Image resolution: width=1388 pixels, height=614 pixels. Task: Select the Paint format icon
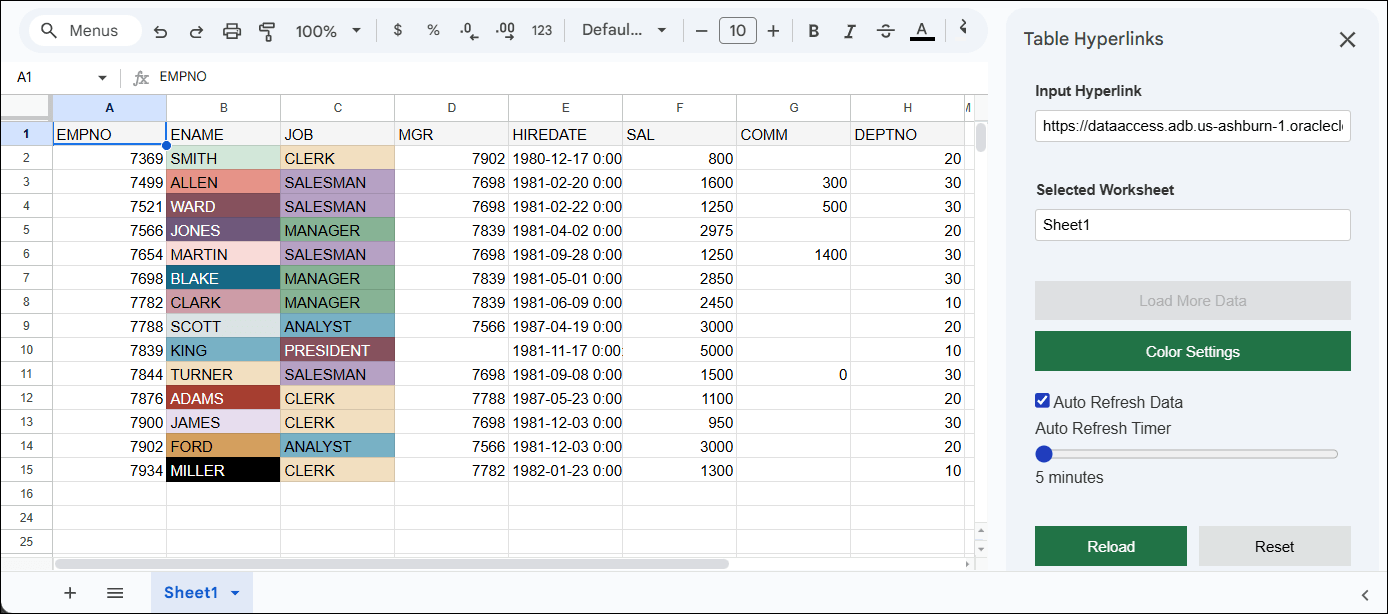(x=267, y=31)
